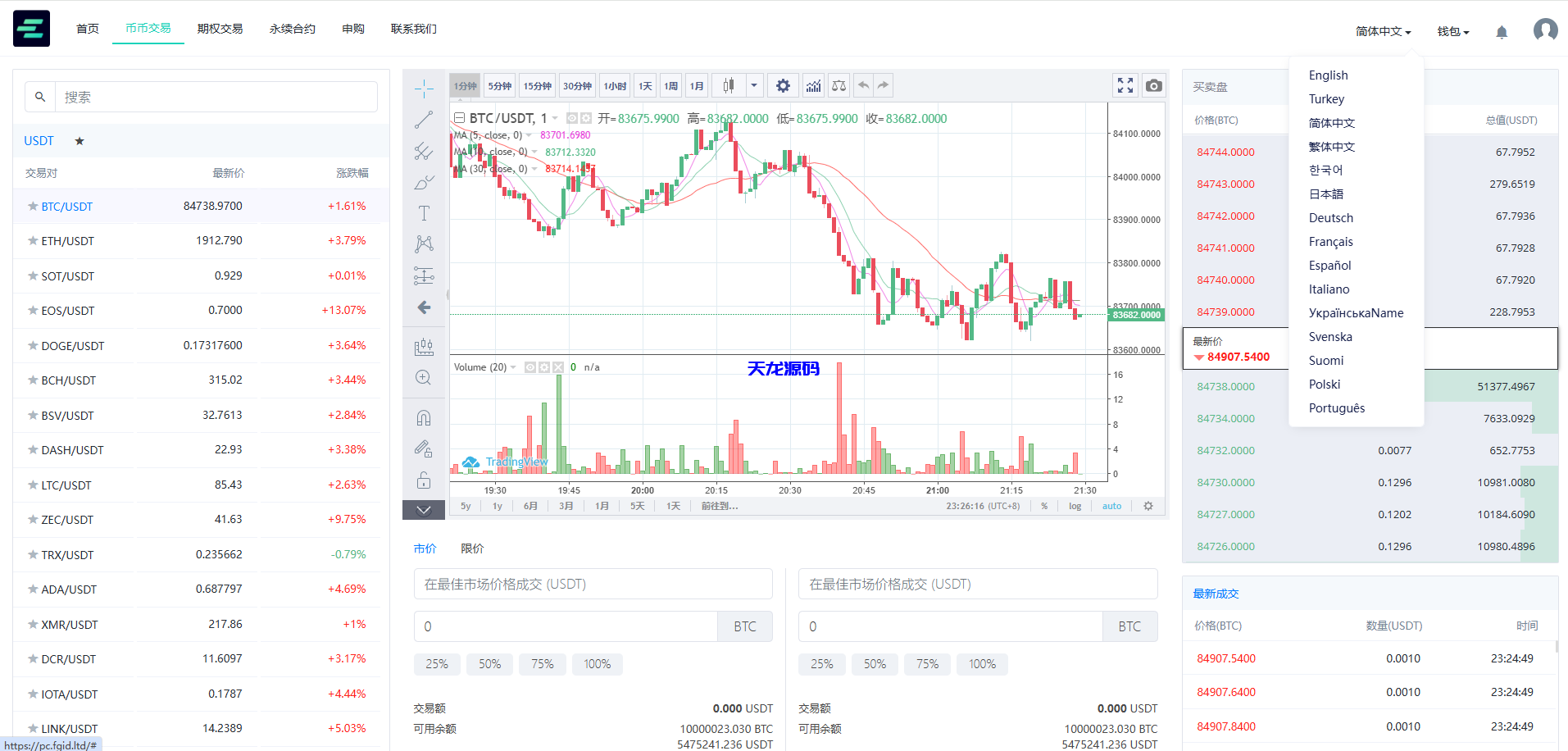Click 前往到 go-to-date button
The width and height of the screenshot is (1568, 751).
click(720, 506)
